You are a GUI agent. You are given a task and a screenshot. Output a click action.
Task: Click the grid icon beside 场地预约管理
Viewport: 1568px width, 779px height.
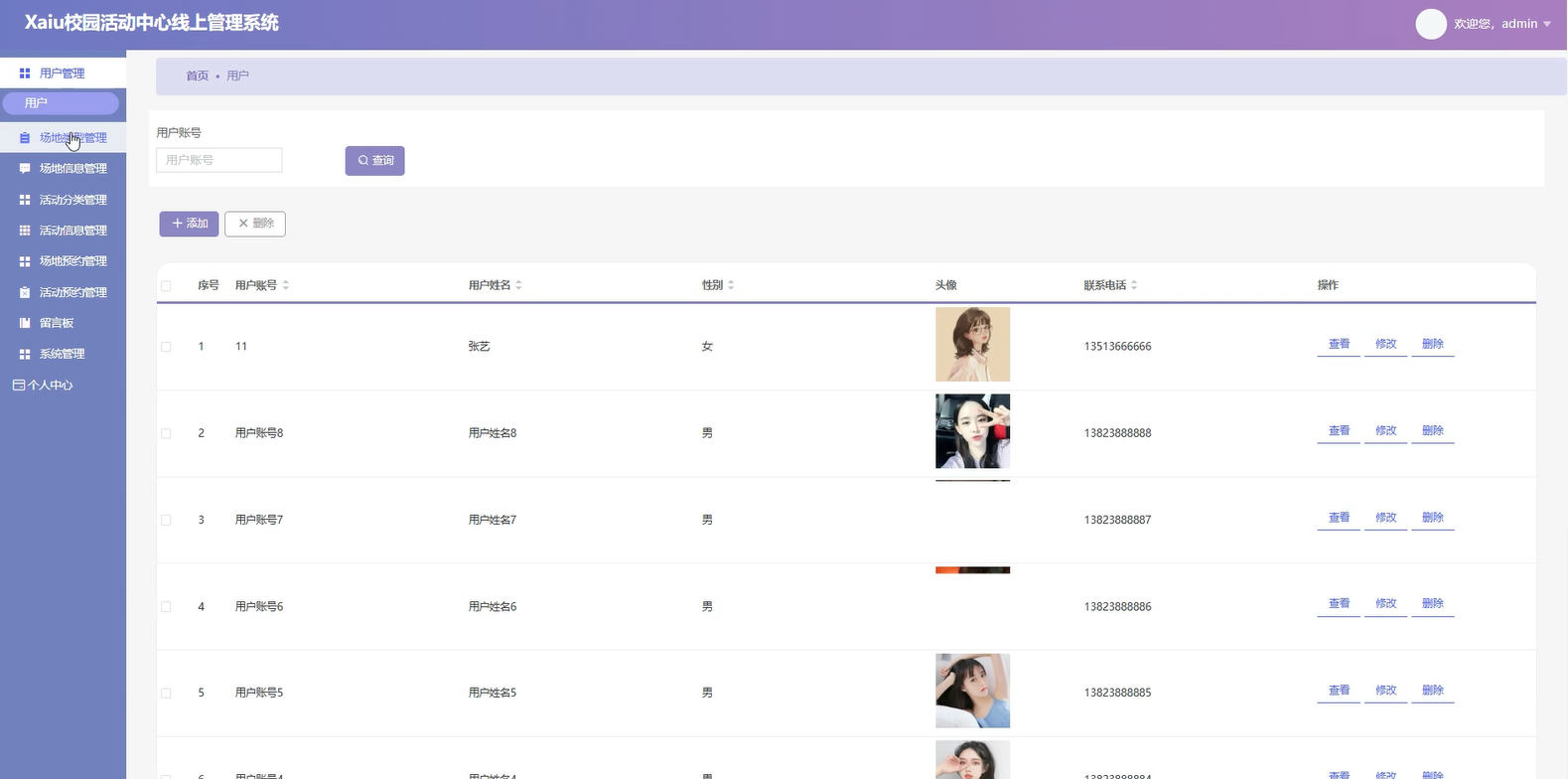point(25,261)
